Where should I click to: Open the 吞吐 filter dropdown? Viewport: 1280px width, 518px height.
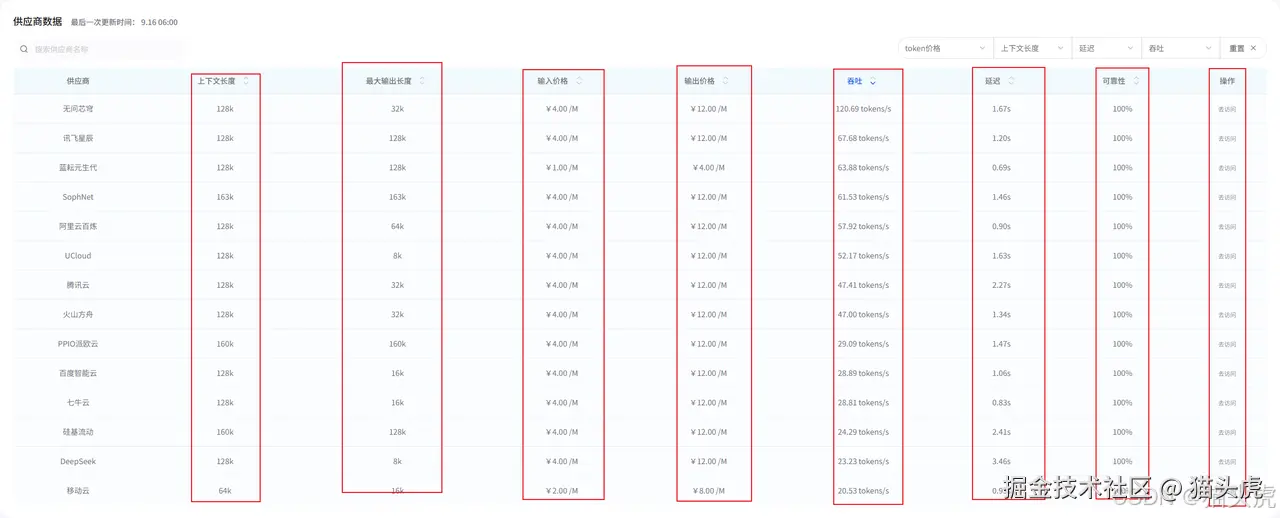tap(1181, 48)
